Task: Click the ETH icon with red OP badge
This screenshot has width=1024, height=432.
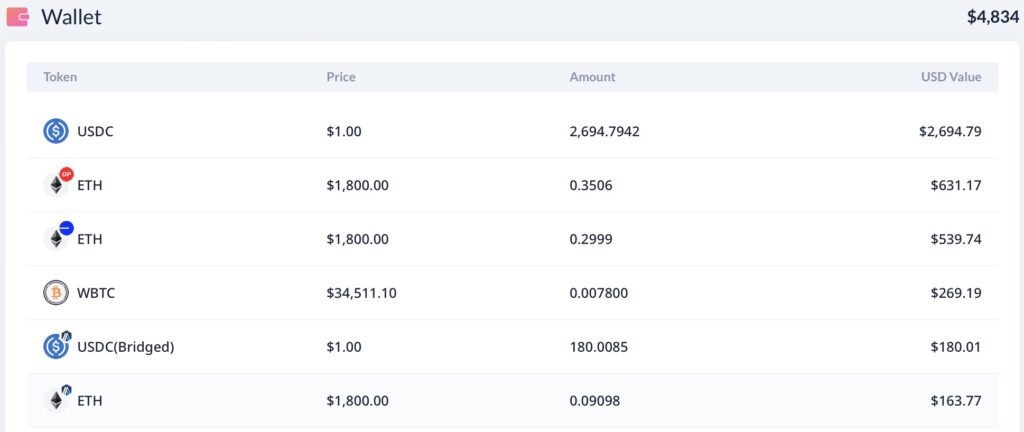Action: point(57,185)
